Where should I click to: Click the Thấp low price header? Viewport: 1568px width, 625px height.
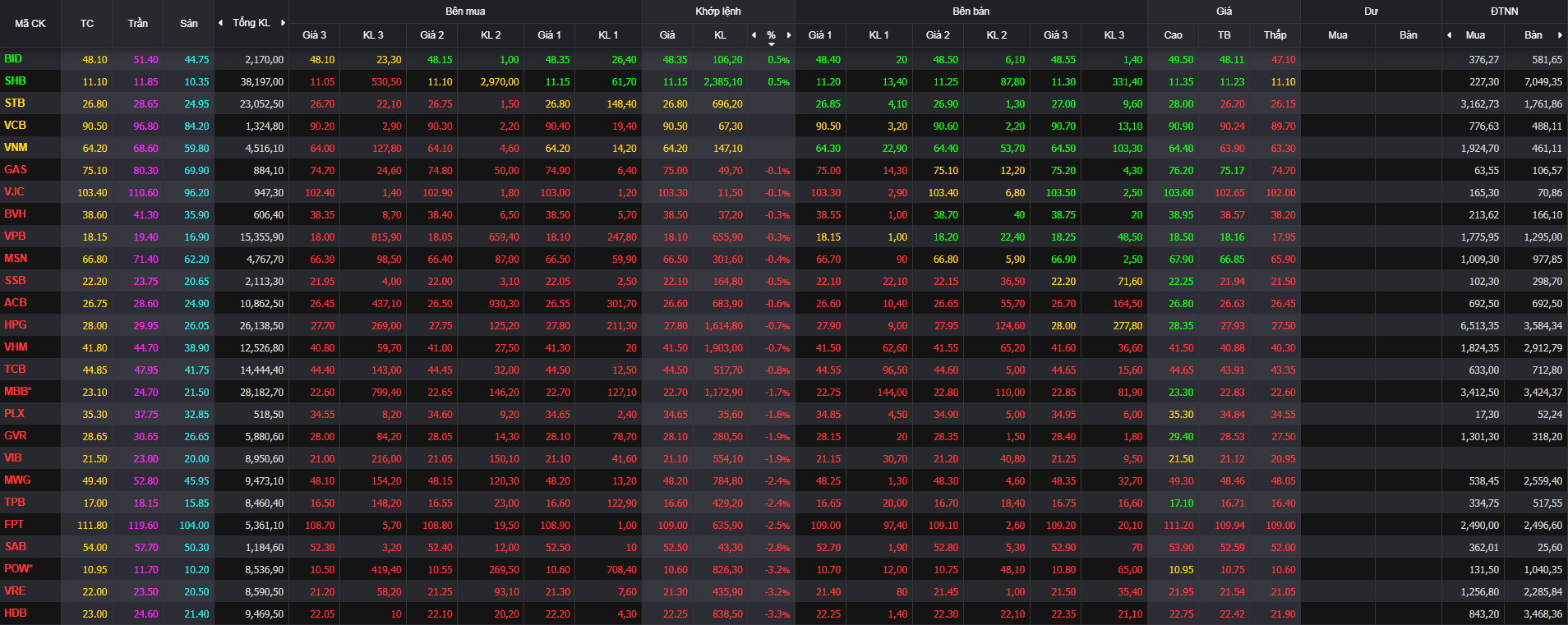pyautogui.click(x=1275, y=35)
